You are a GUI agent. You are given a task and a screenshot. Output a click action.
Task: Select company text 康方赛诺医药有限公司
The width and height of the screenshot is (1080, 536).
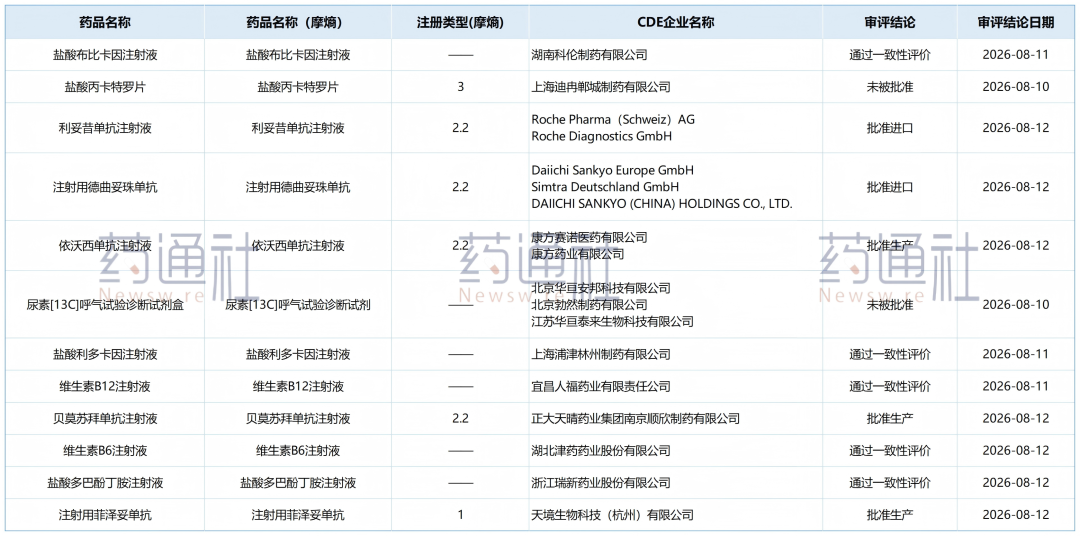pos(590,238)
